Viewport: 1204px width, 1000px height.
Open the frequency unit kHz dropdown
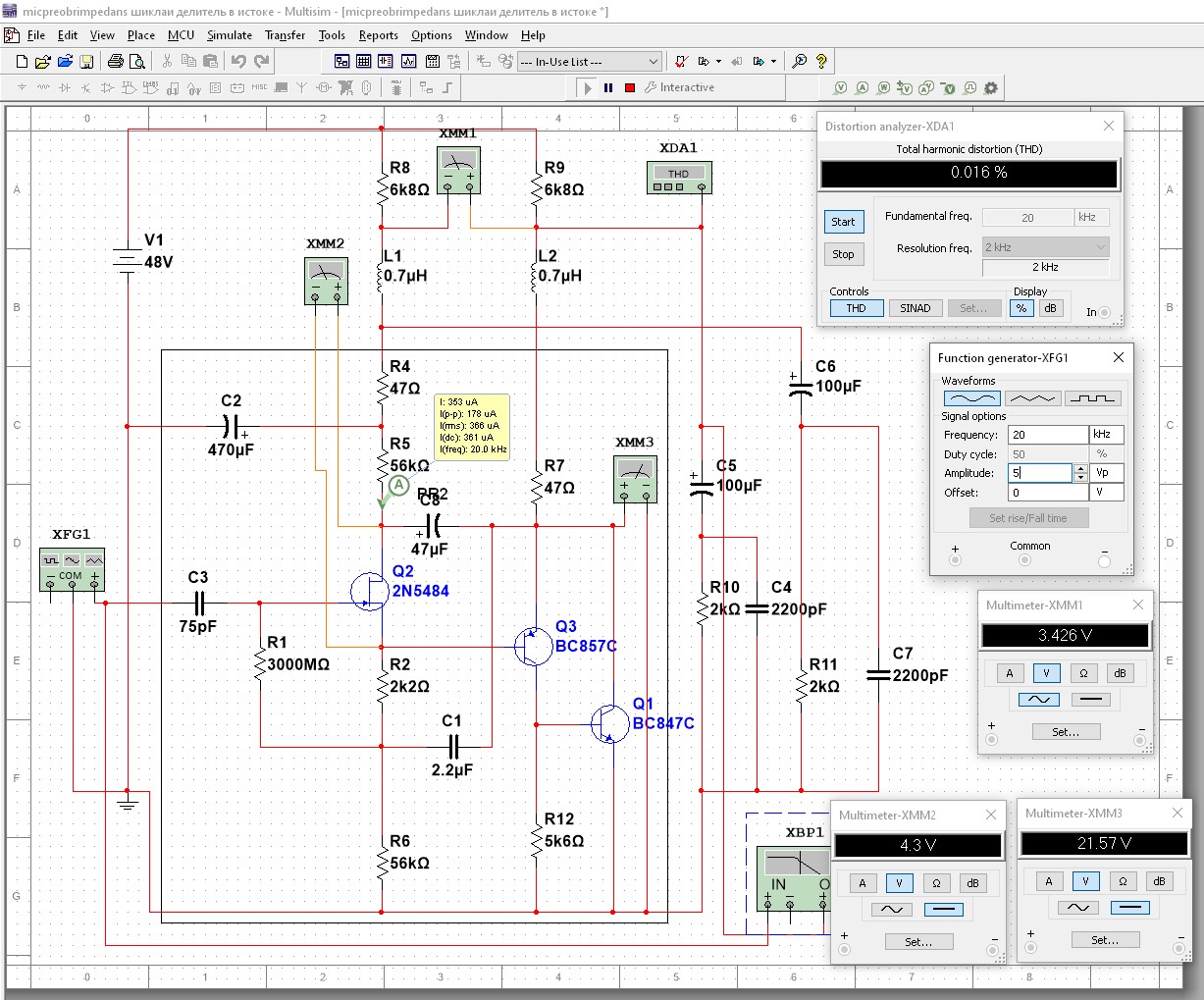[1106, 435]
